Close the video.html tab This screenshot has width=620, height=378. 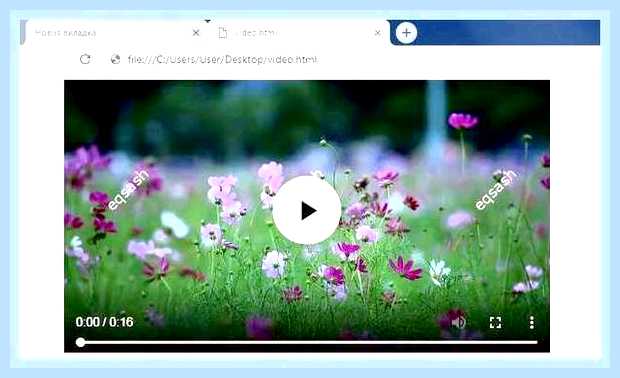coord(378,33)
